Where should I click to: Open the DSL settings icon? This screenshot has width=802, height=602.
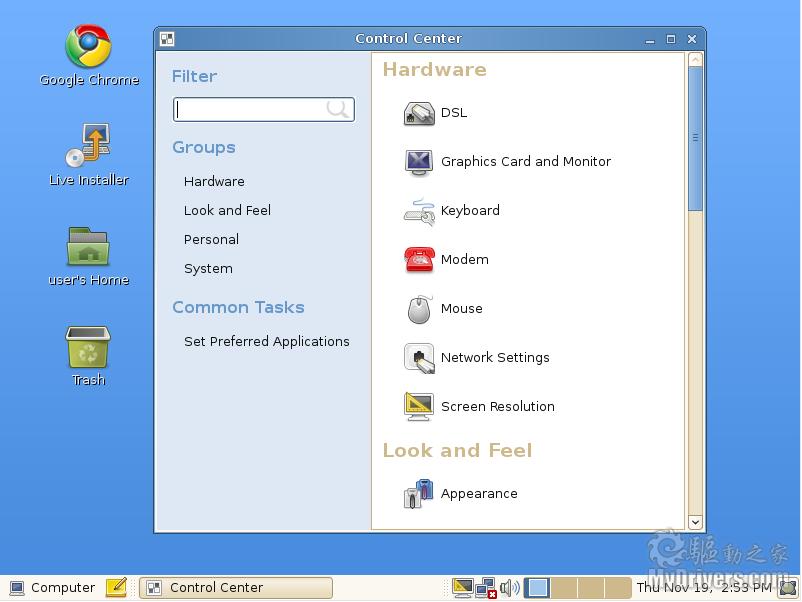(419, 113)
